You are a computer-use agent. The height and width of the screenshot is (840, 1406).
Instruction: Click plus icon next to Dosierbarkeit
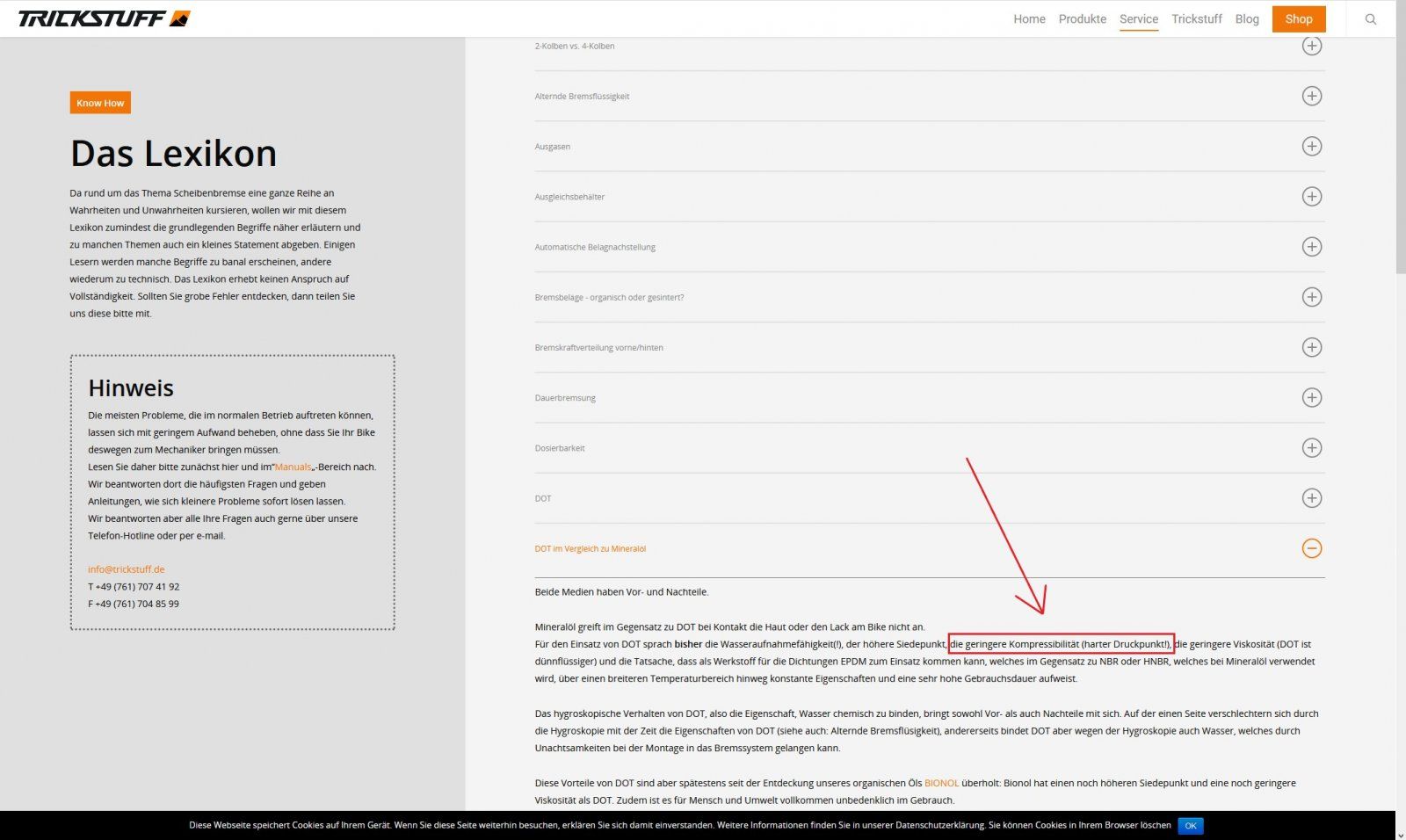(1311, 448)
